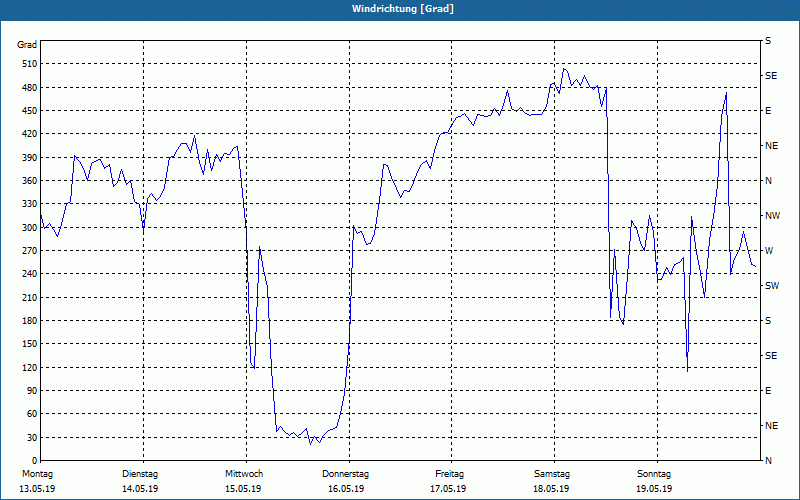Select the date 14.05.19
800x500 pixels.
tap(140, 489)
